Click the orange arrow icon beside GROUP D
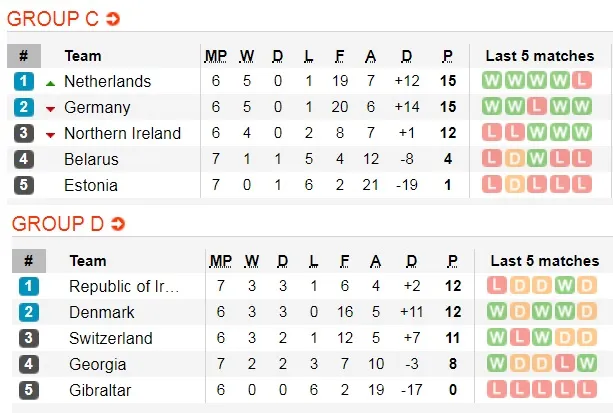The height and width of the screenshot is (413, 613). pos(118,224)
